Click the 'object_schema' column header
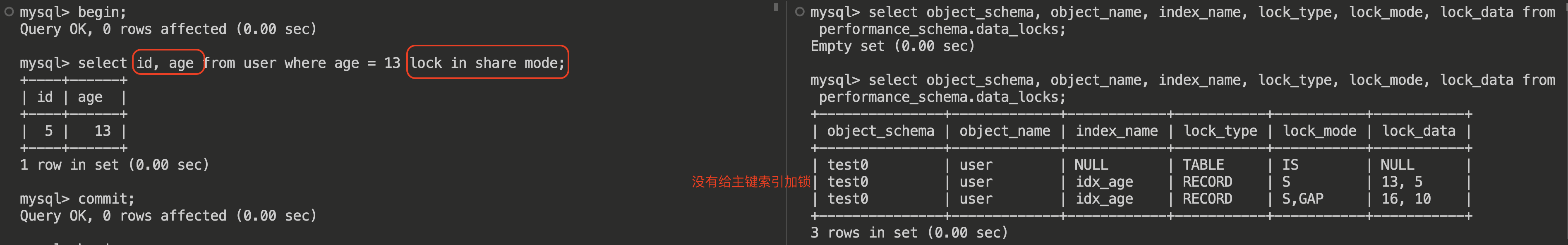The image size is (1568, 245). (880, 131)
